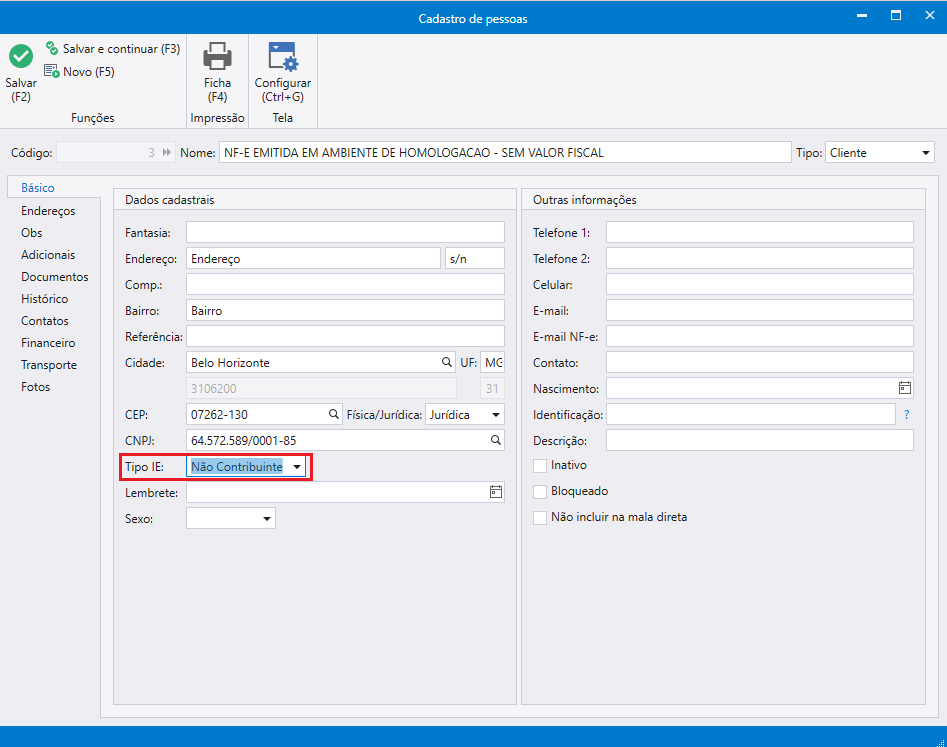Open the Lembrete calendar picker
947x747 pixels.
[x=496, y=492]
